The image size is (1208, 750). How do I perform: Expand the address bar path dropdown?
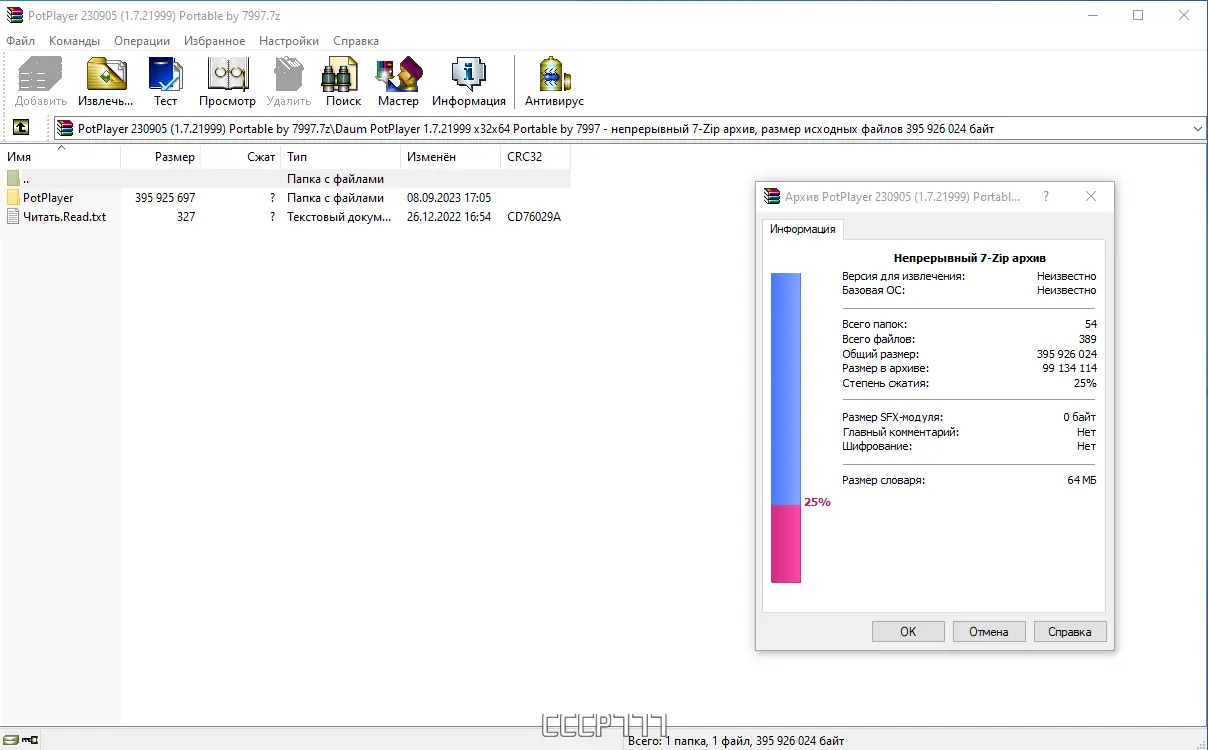[x=1196, y=128]
